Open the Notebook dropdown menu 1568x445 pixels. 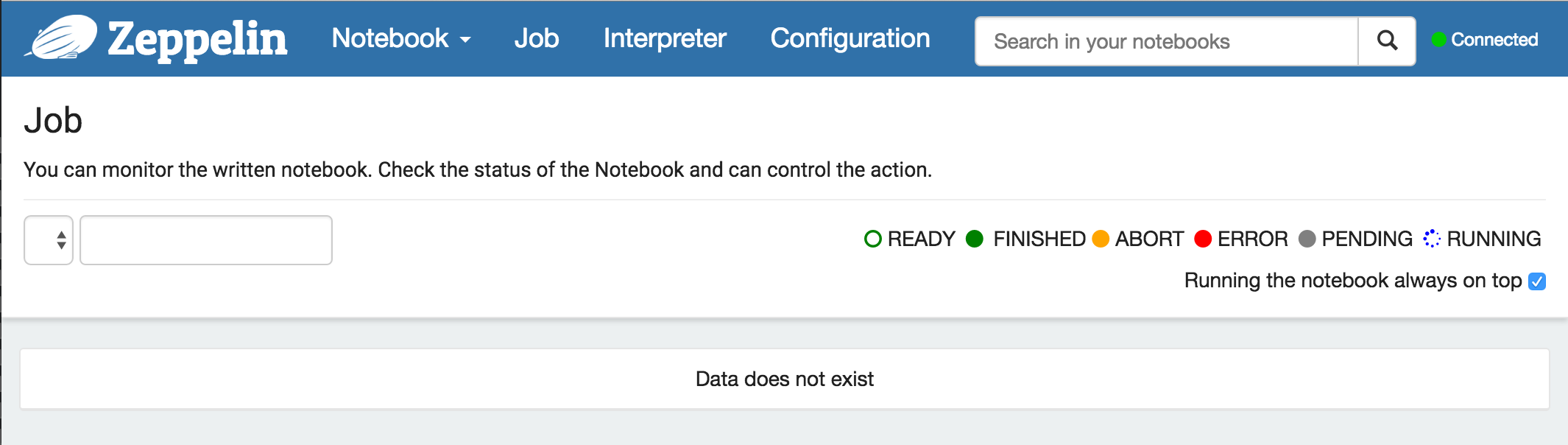pyautogui.click(x=400, y=38)
